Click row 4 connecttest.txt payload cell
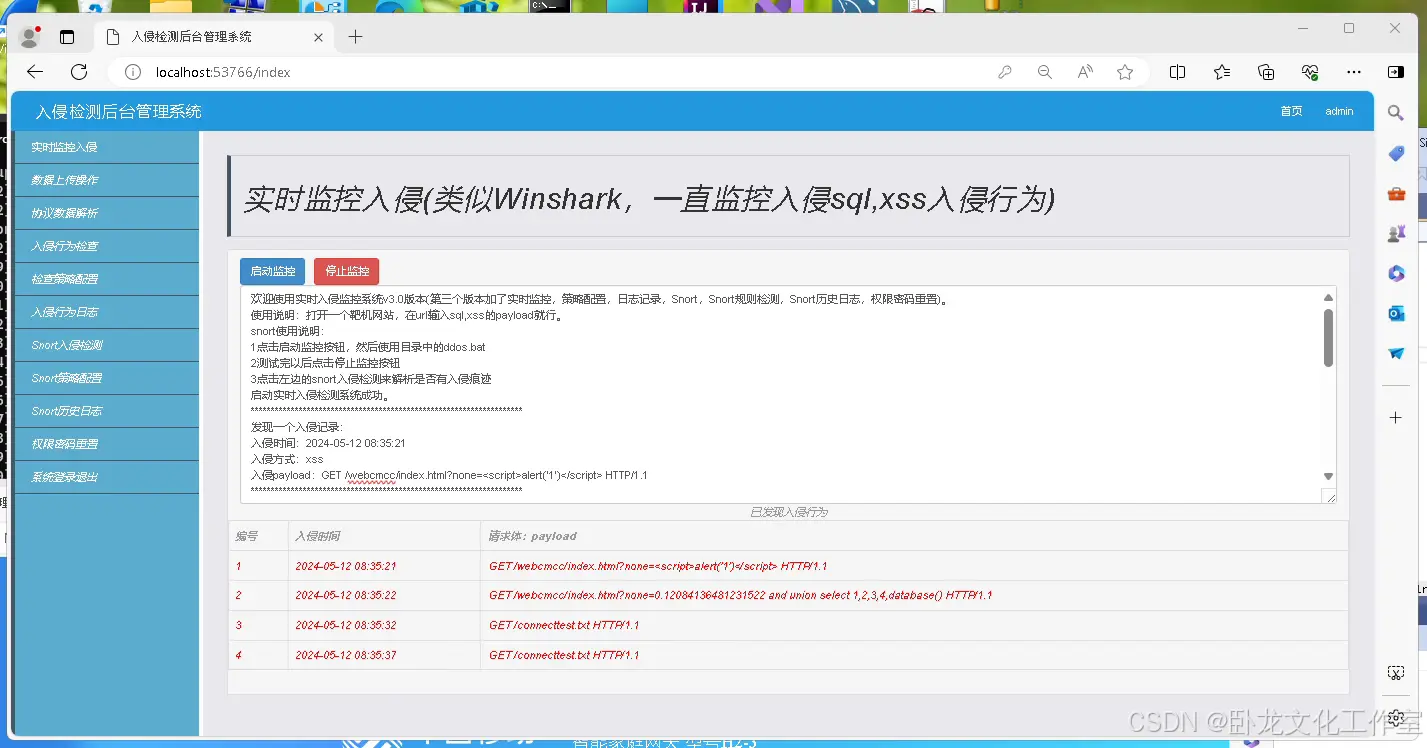1427x748 pixels. [x=914, y=655]
